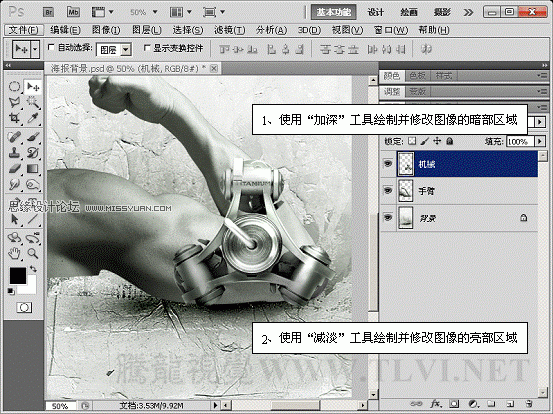Select the 3D Camera Rotate tool
Screen dimensions: 553x414
33,238
